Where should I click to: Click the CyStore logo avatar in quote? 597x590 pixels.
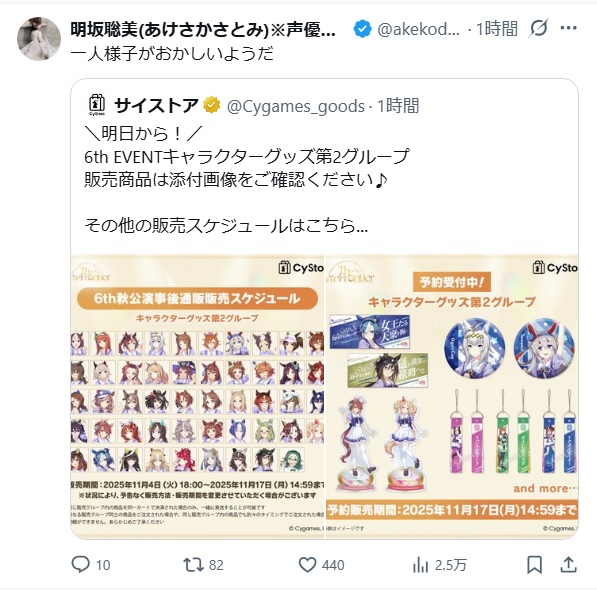97,105
